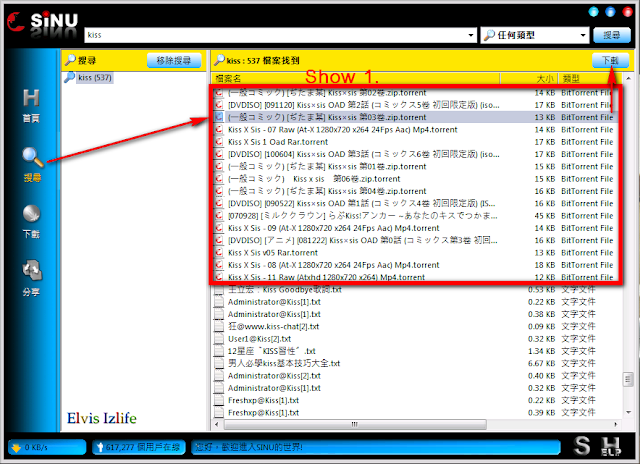Click text file icon for 王立宏 Kiss Goodbye

219,290
